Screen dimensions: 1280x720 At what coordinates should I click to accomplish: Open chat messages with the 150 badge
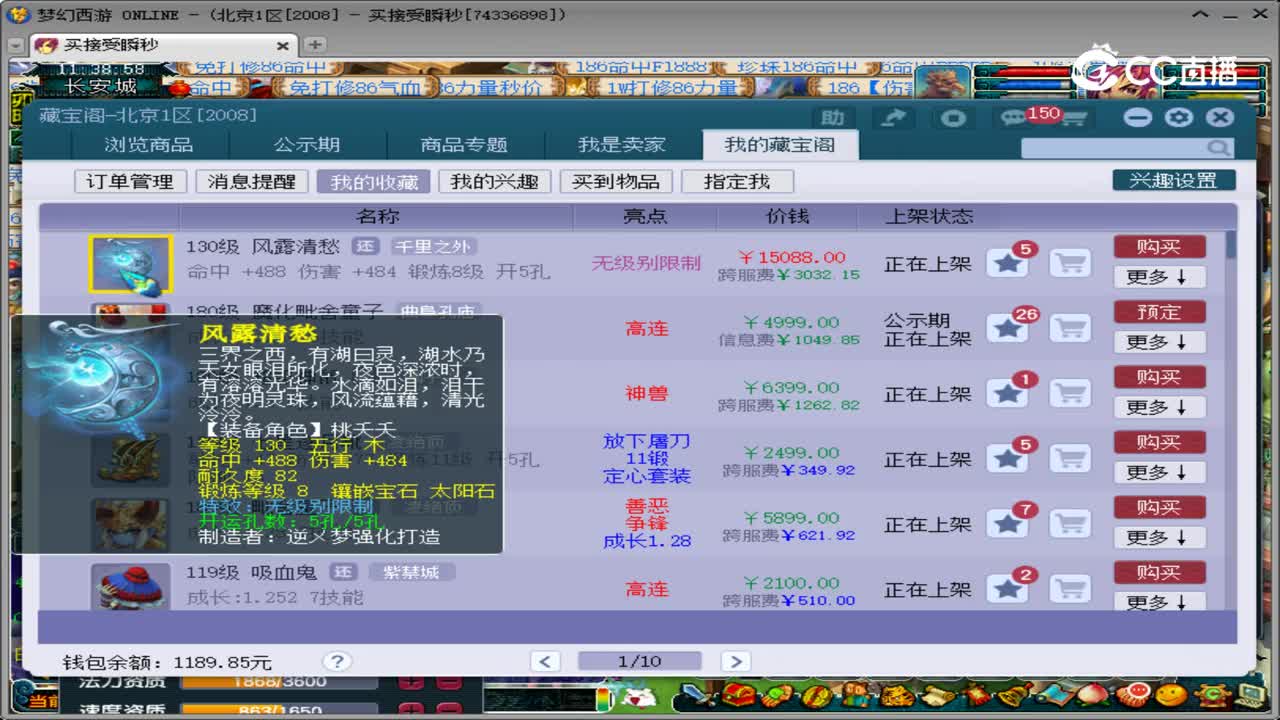[x=1015, y=118]
